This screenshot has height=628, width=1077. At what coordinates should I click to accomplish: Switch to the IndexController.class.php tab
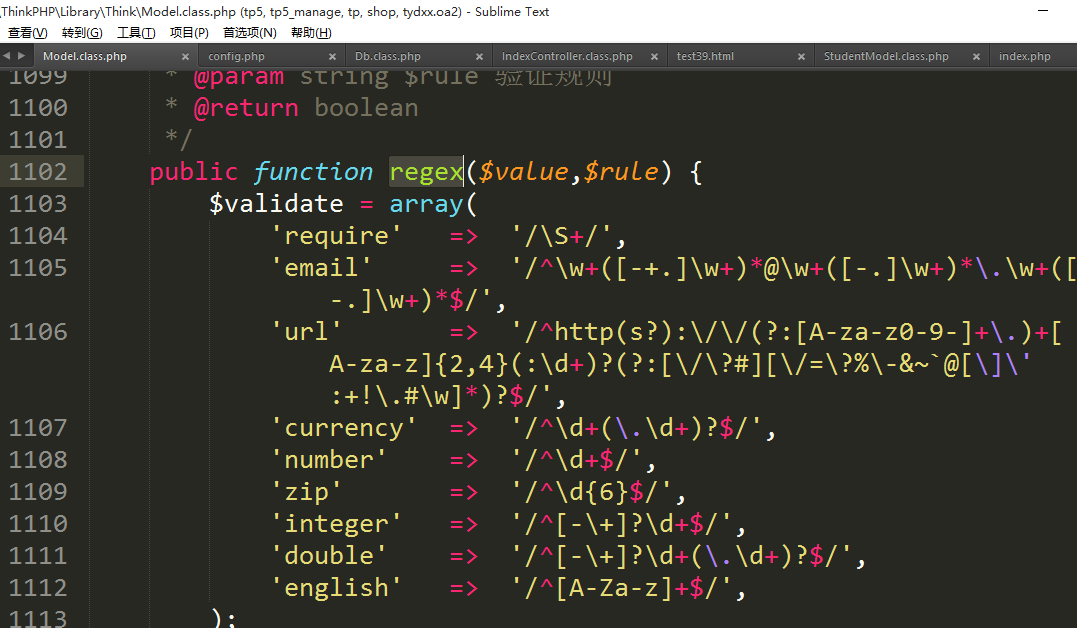[567, 56]
